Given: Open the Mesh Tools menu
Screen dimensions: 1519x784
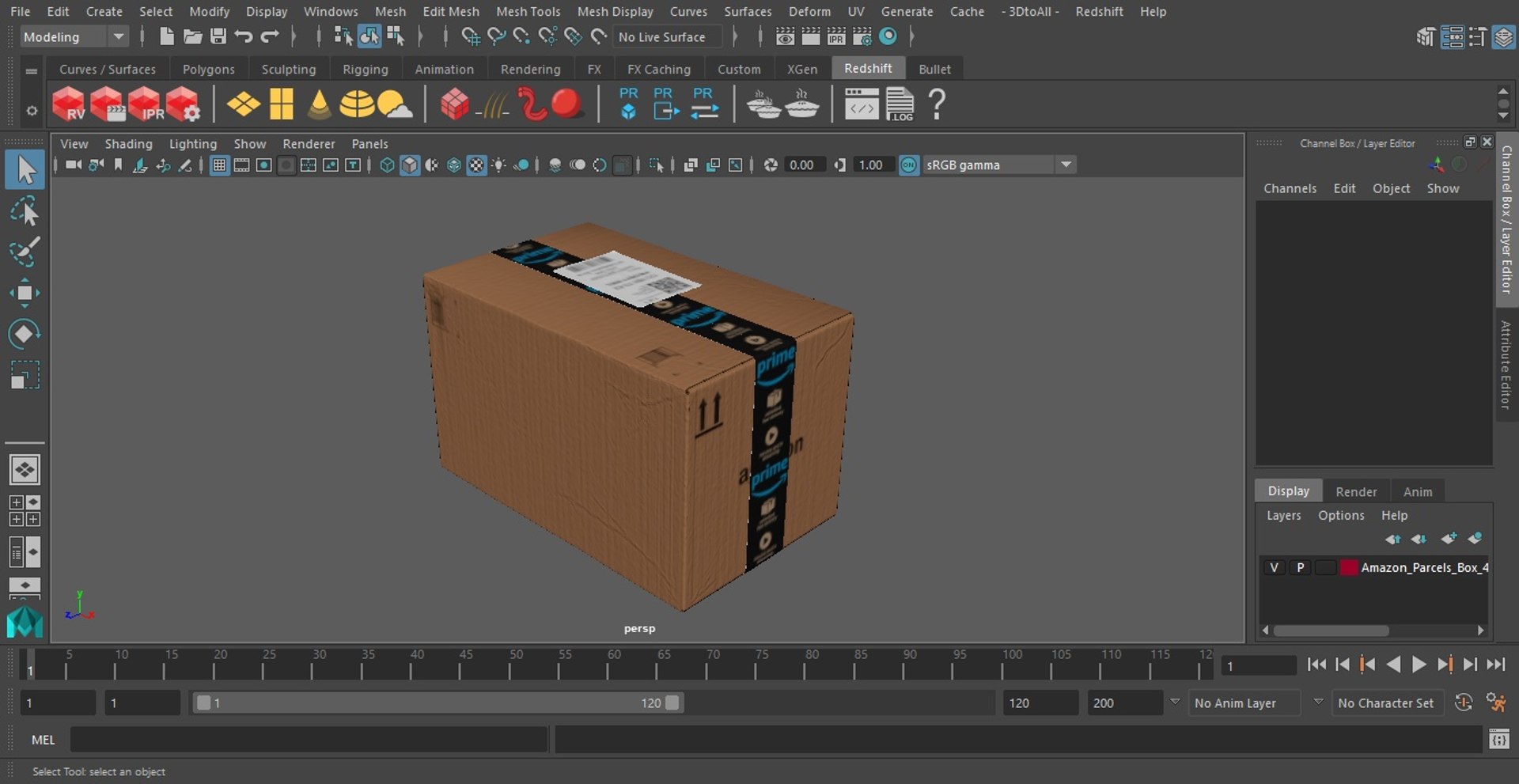Looking at the screenshot, I should point(528,11).
